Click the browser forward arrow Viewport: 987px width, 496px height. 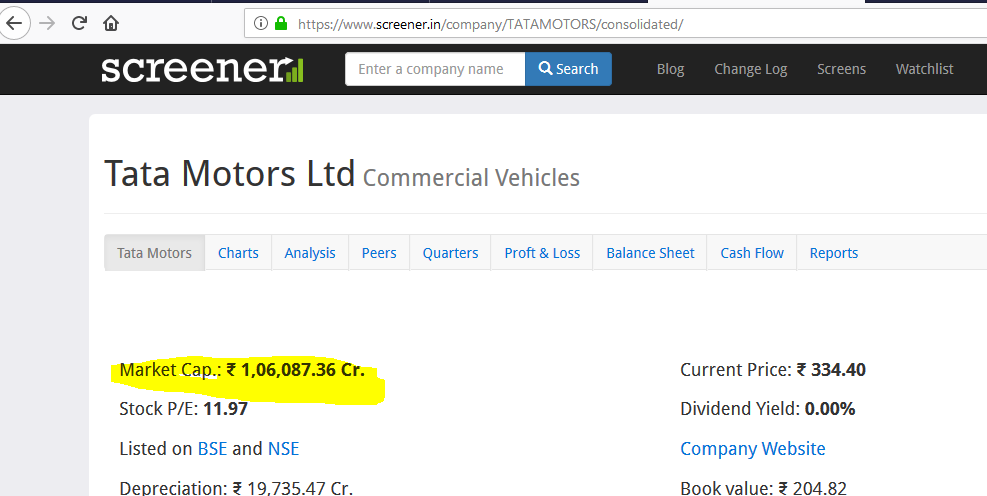pyautogui.click(x=47, y=24)
